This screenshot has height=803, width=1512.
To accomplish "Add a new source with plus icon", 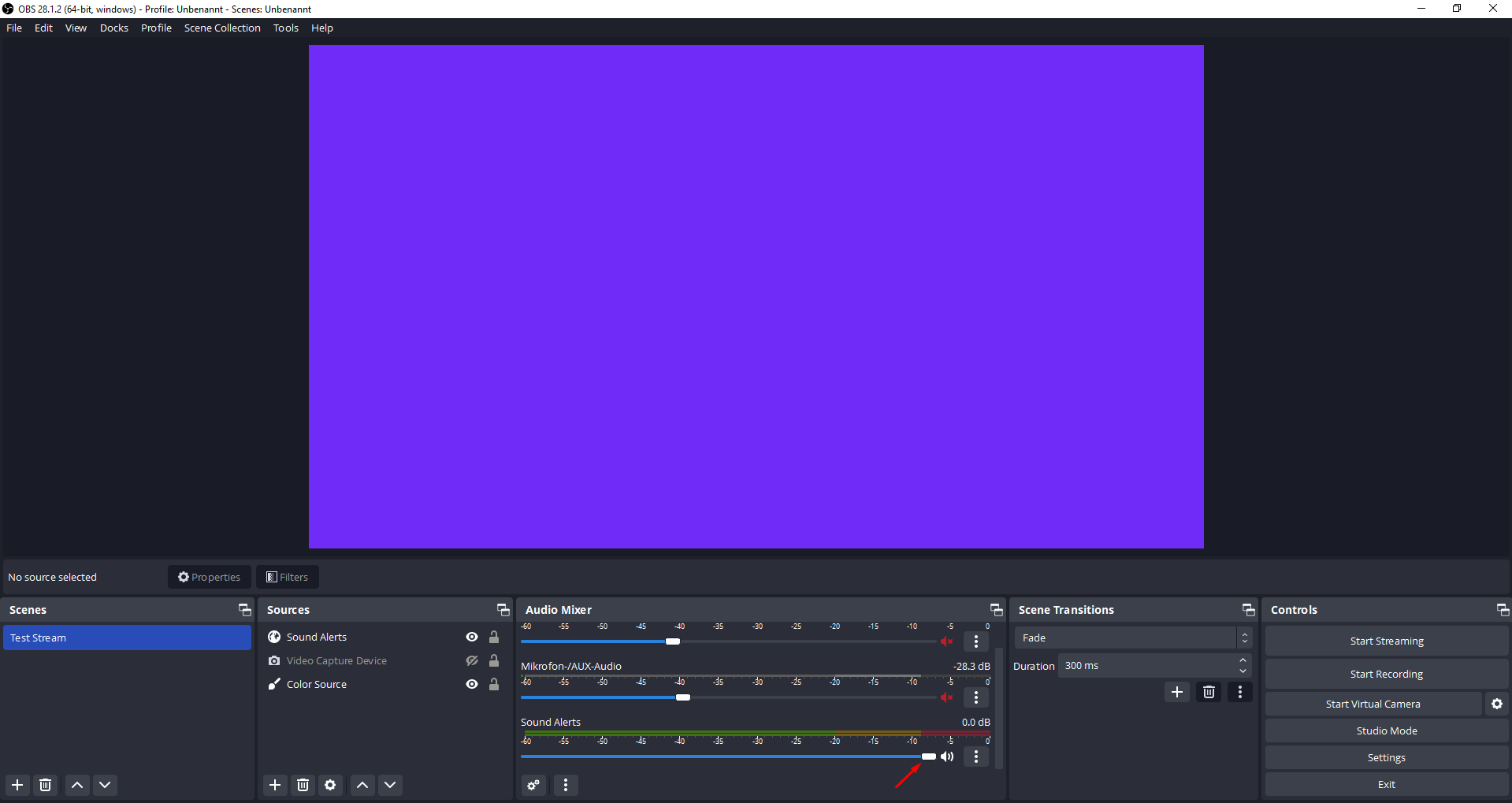I will click(x=275, y=785).
